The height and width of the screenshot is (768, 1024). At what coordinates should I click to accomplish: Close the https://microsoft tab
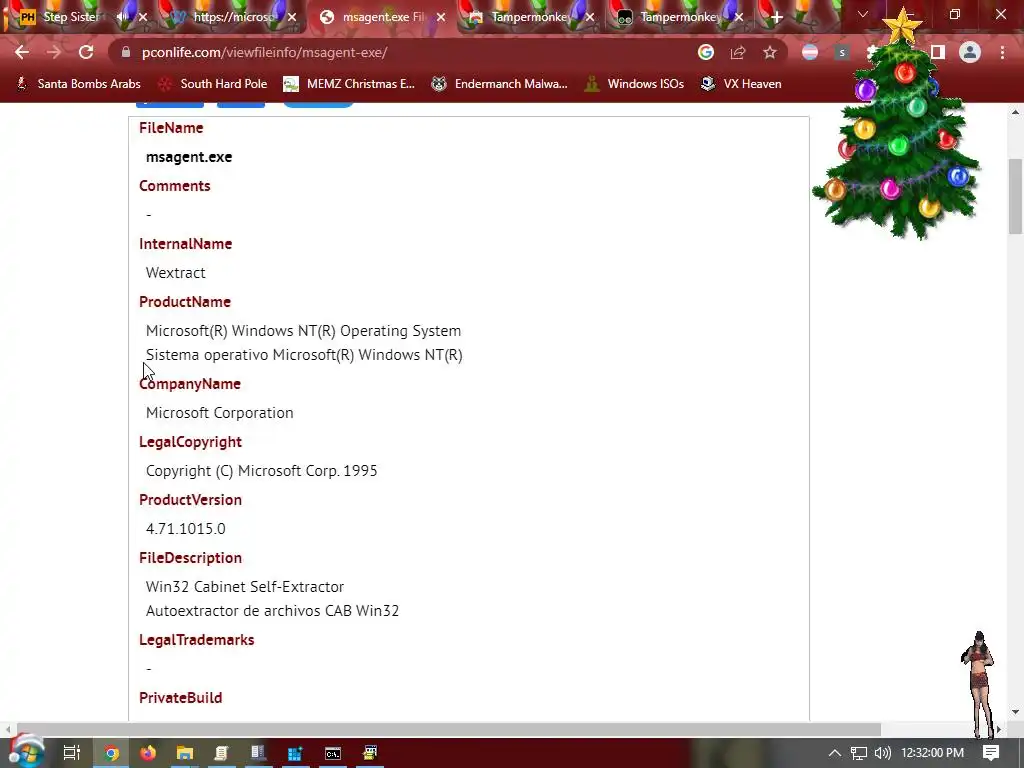coord(292,17)
